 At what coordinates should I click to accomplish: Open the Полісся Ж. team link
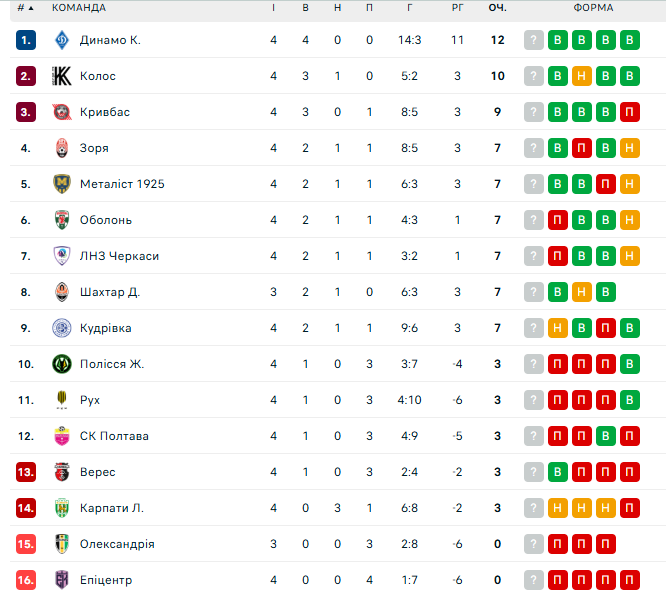(112, 364)
